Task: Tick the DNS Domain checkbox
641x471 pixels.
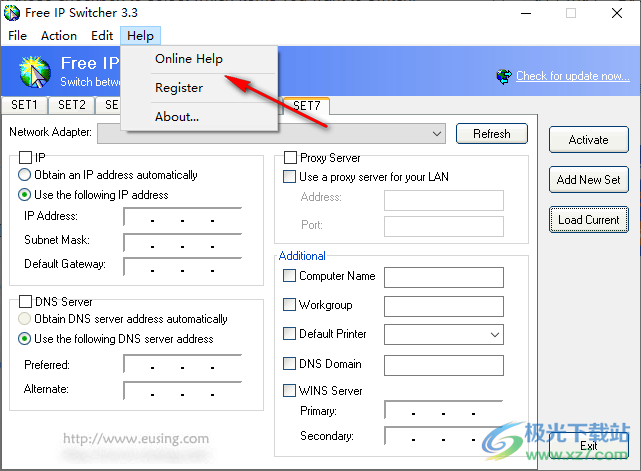Action: pos(289,363)
